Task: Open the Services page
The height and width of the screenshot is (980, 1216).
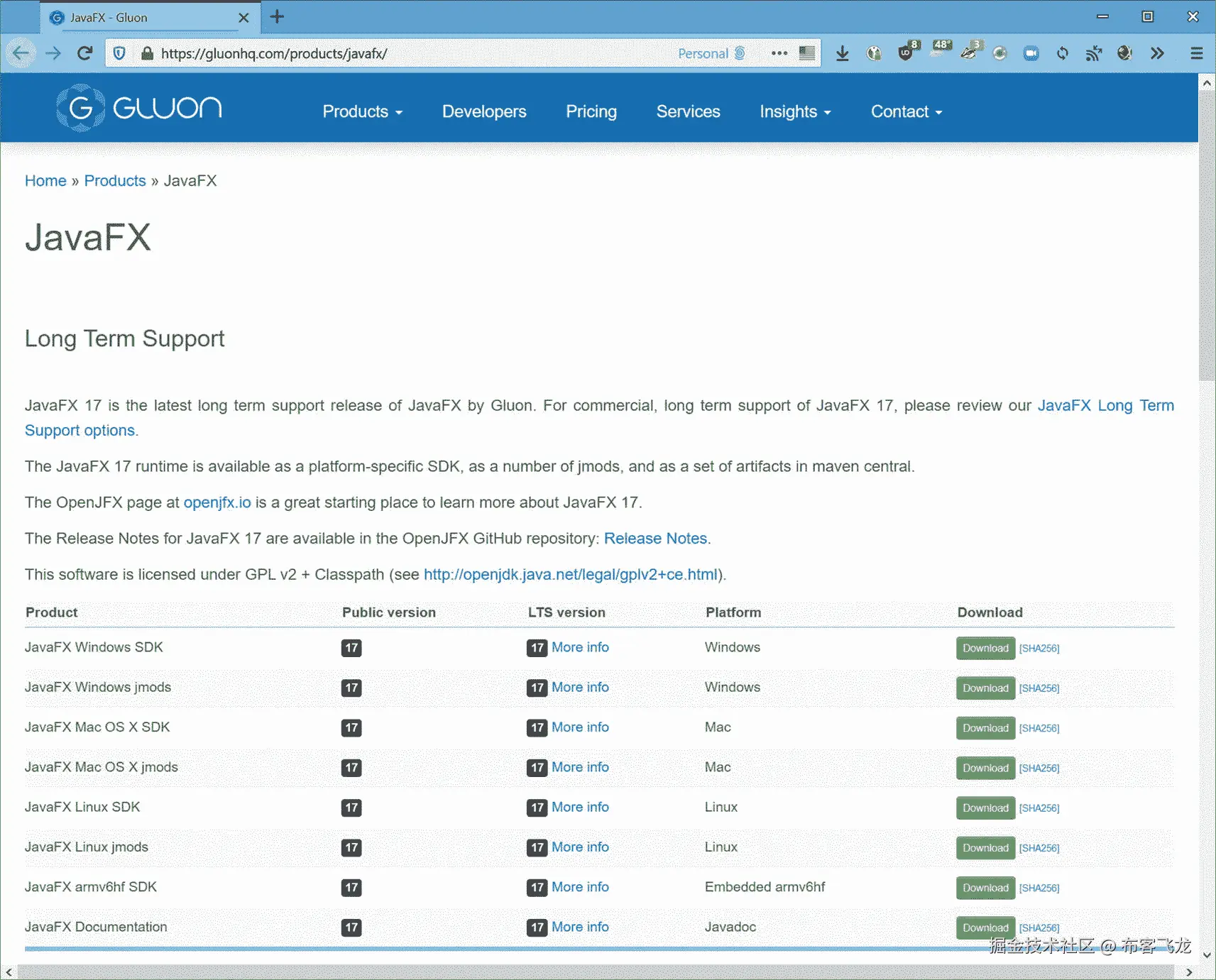Action: point(689,111)
